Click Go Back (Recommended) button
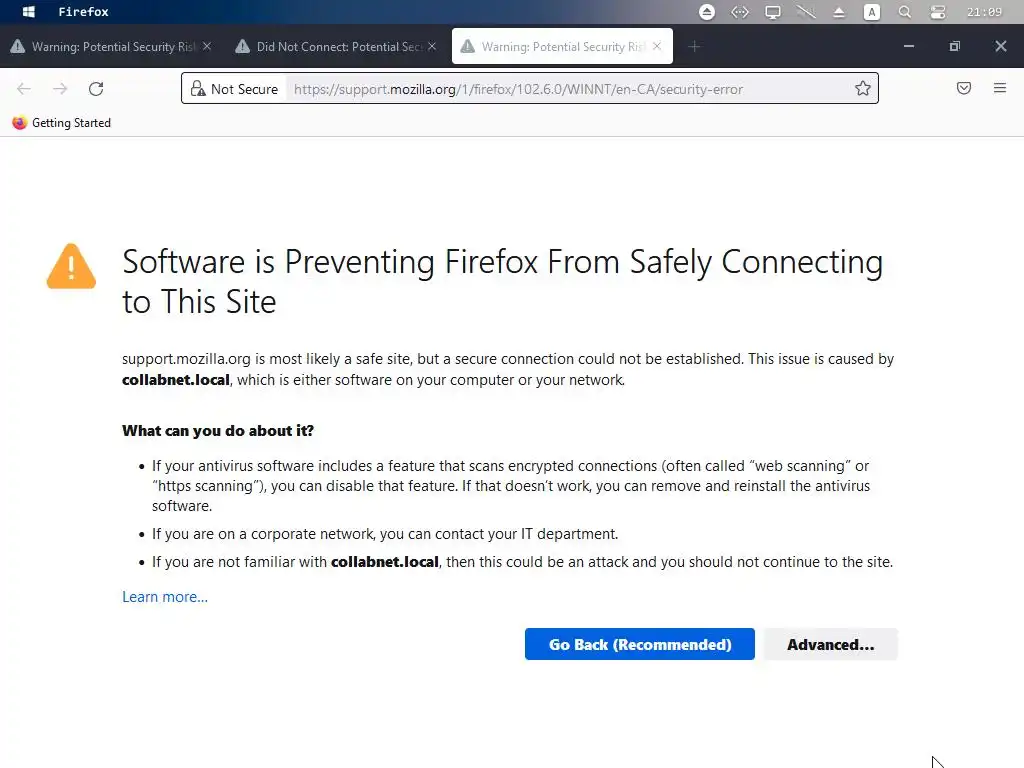1024x768 pixels. pos(640,645)
